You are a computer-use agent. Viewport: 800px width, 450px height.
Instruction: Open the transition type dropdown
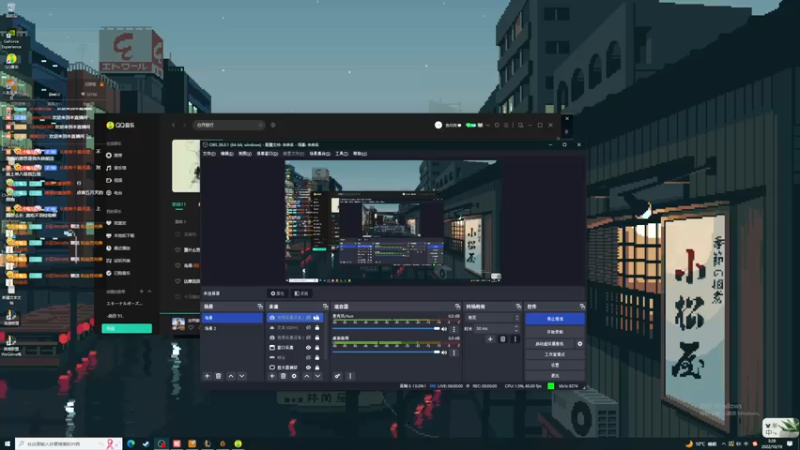click(x=492, y=317)
